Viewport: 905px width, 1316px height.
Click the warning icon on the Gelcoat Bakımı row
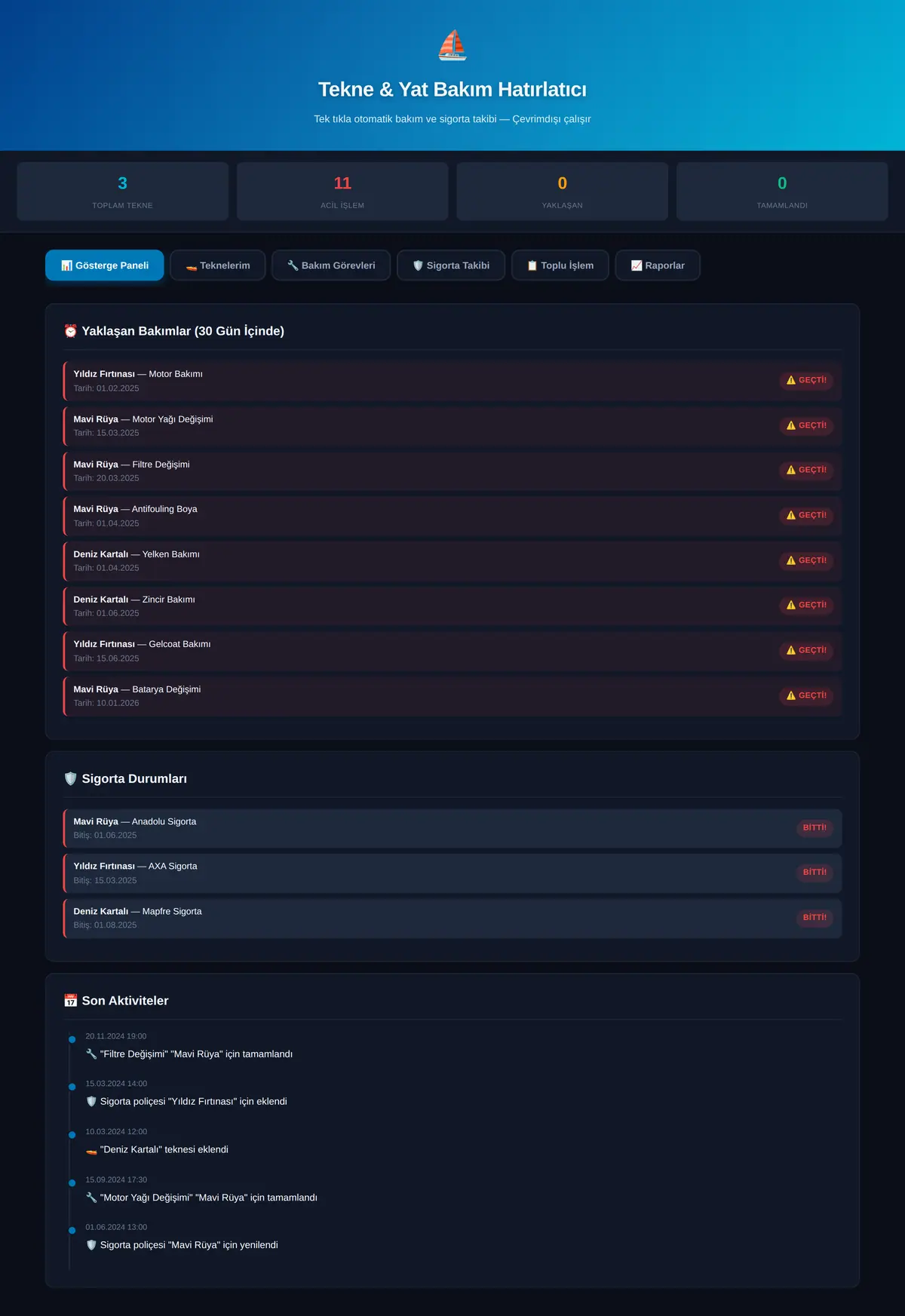point(791,650)
